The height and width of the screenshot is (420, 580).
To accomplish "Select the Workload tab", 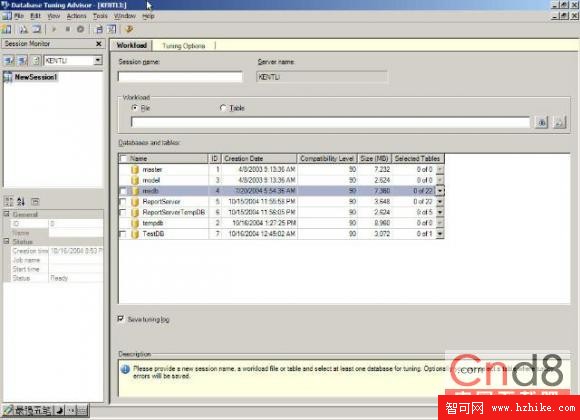I will tap(132, 46).
